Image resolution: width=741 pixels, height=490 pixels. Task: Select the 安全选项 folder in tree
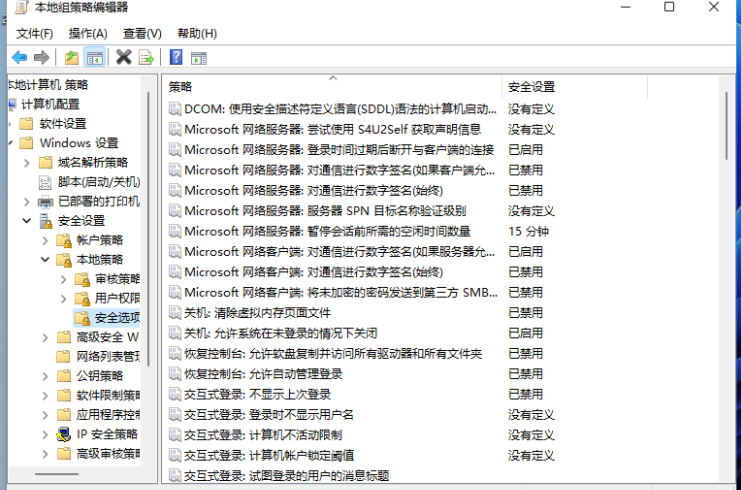click(x=116, y=318)
